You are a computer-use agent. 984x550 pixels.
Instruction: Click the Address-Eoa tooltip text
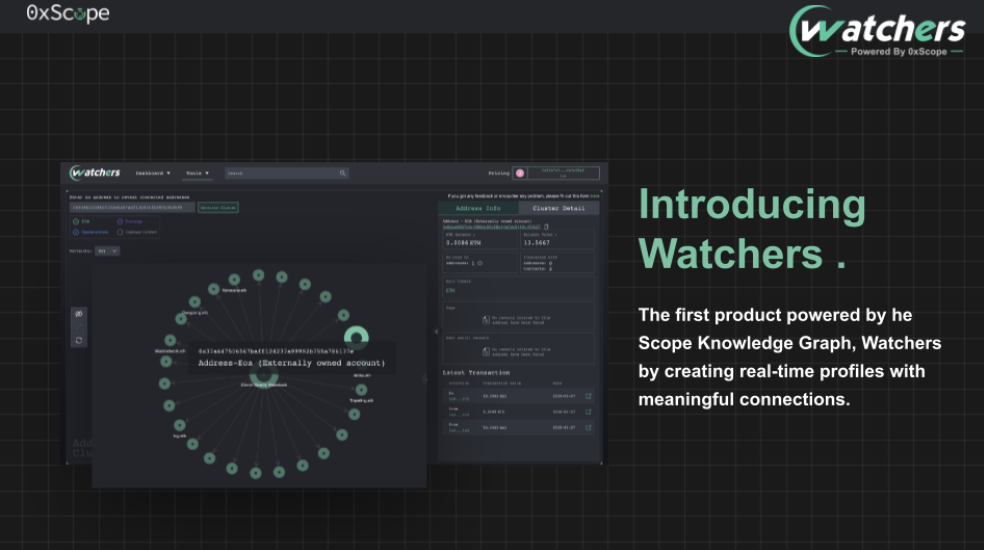point(292,363)
